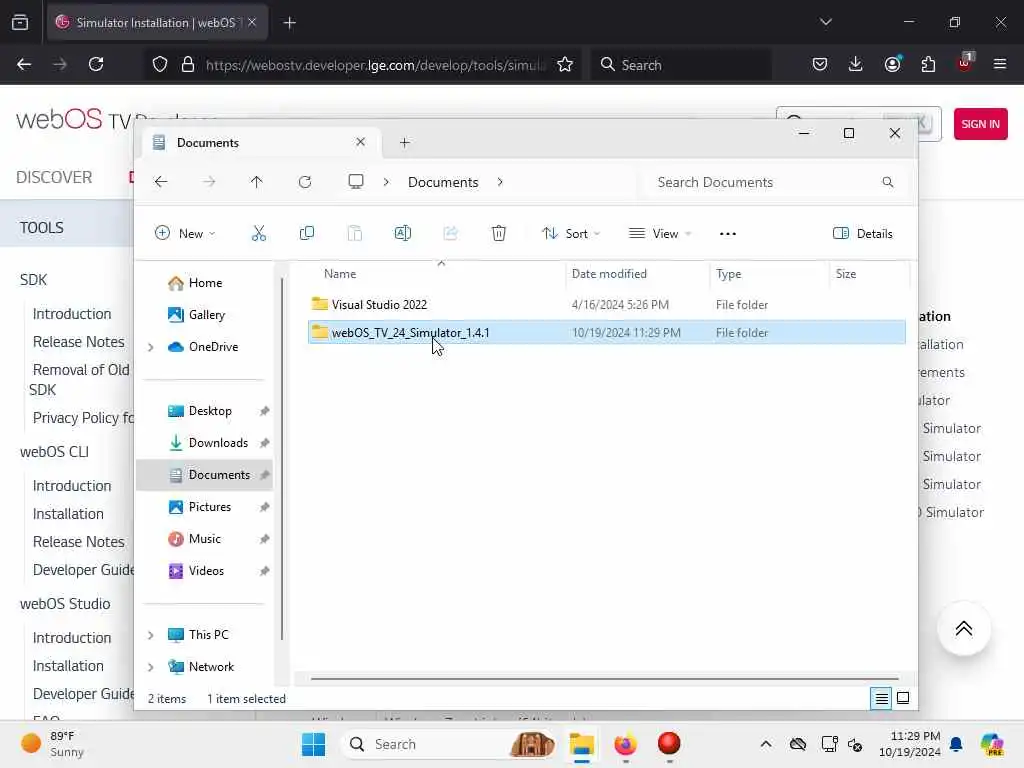Click the SIGN IN button on webOS site
The width and height of the screenshot is (1024, 768).
980,124
